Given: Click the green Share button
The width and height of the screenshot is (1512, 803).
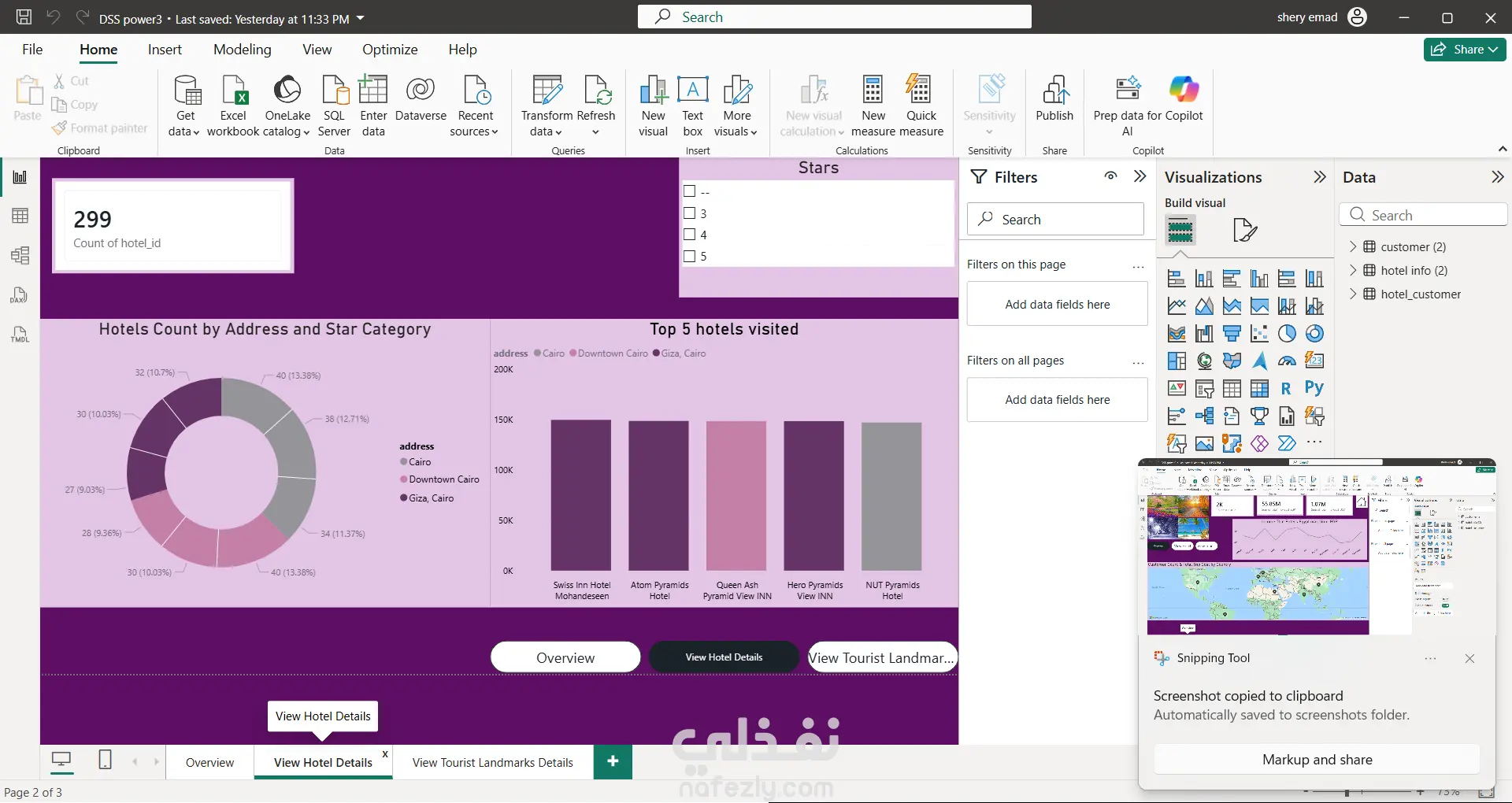Looking at the screenshot, I should coord(1465,50).
